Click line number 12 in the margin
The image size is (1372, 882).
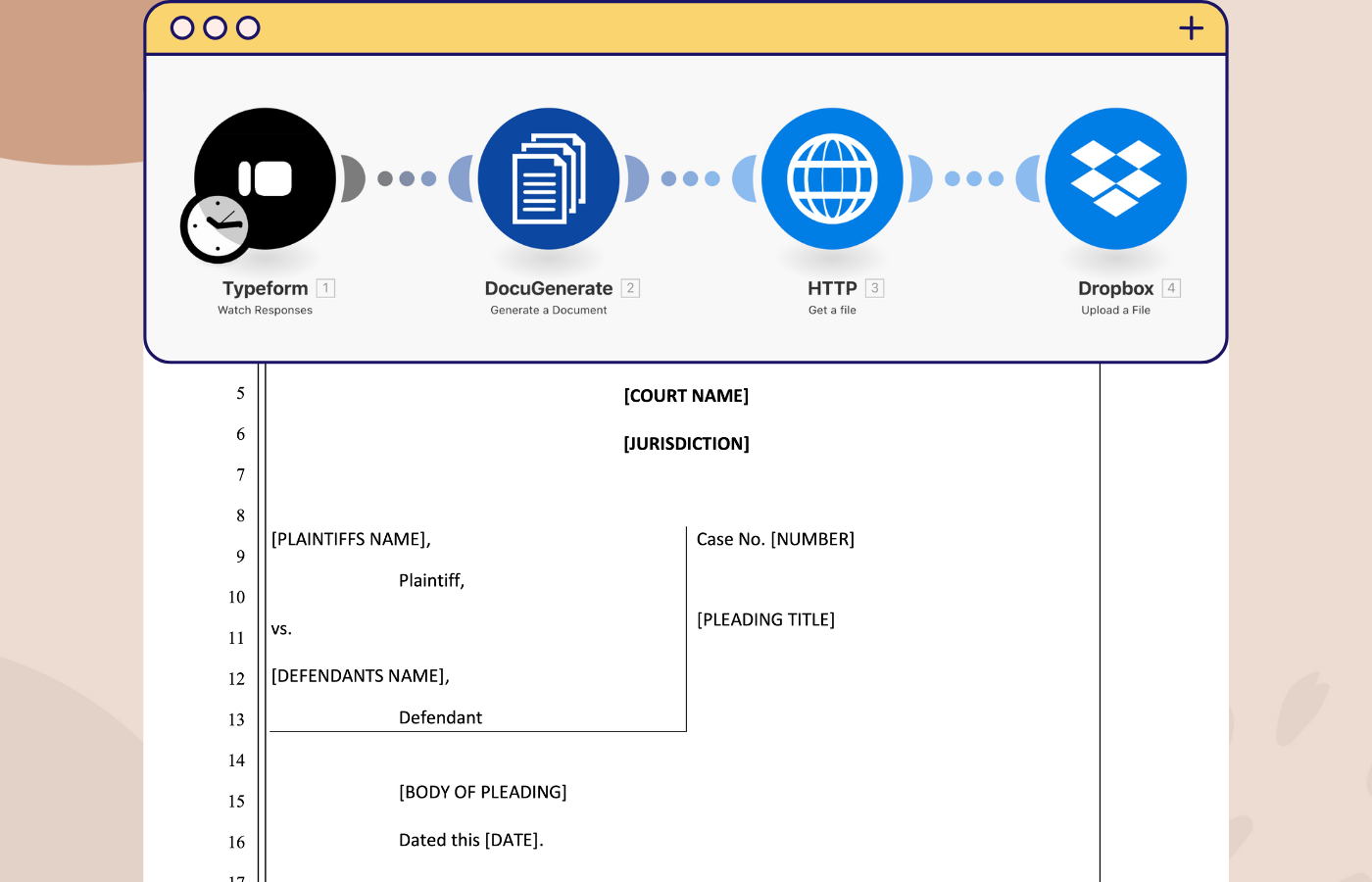(236, 678)
